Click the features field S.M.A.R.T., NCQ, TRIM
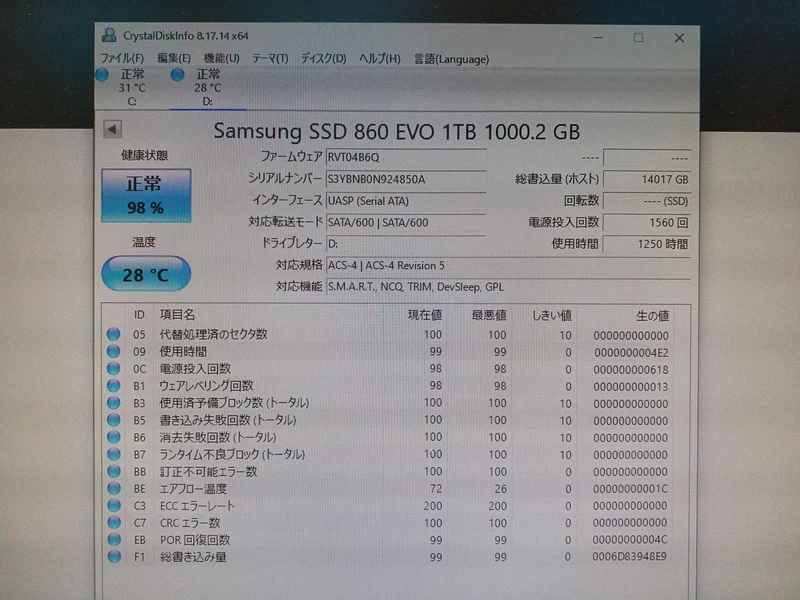Screen dimensions: 800x600 click(x=508, y=287)
